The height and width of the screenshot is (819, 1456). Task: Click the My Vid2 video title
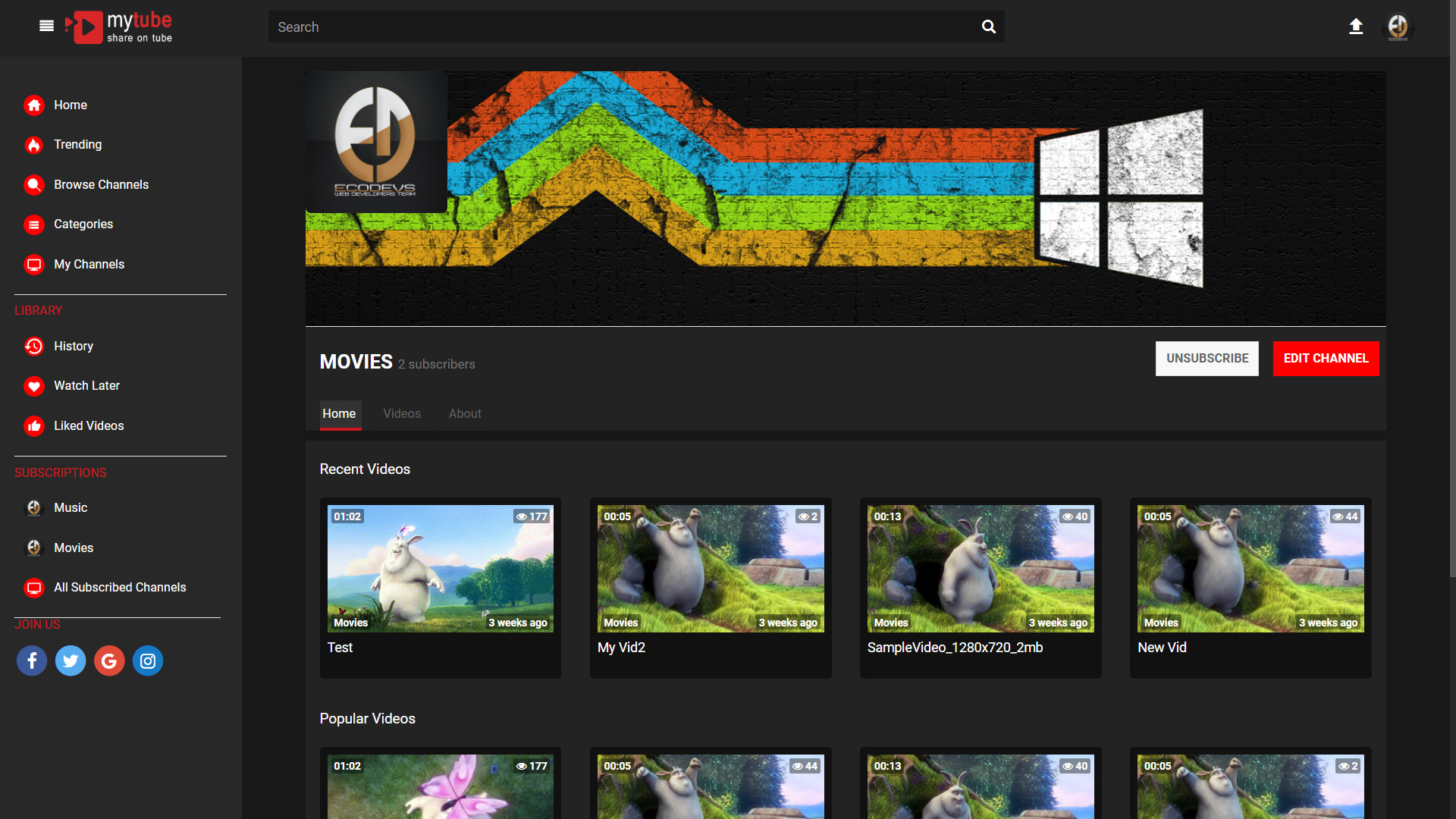tap(621, 648)
